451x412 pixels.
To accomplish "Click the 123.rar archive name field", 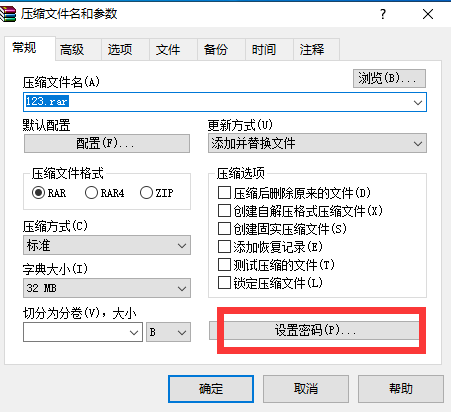I will (225, 102).
